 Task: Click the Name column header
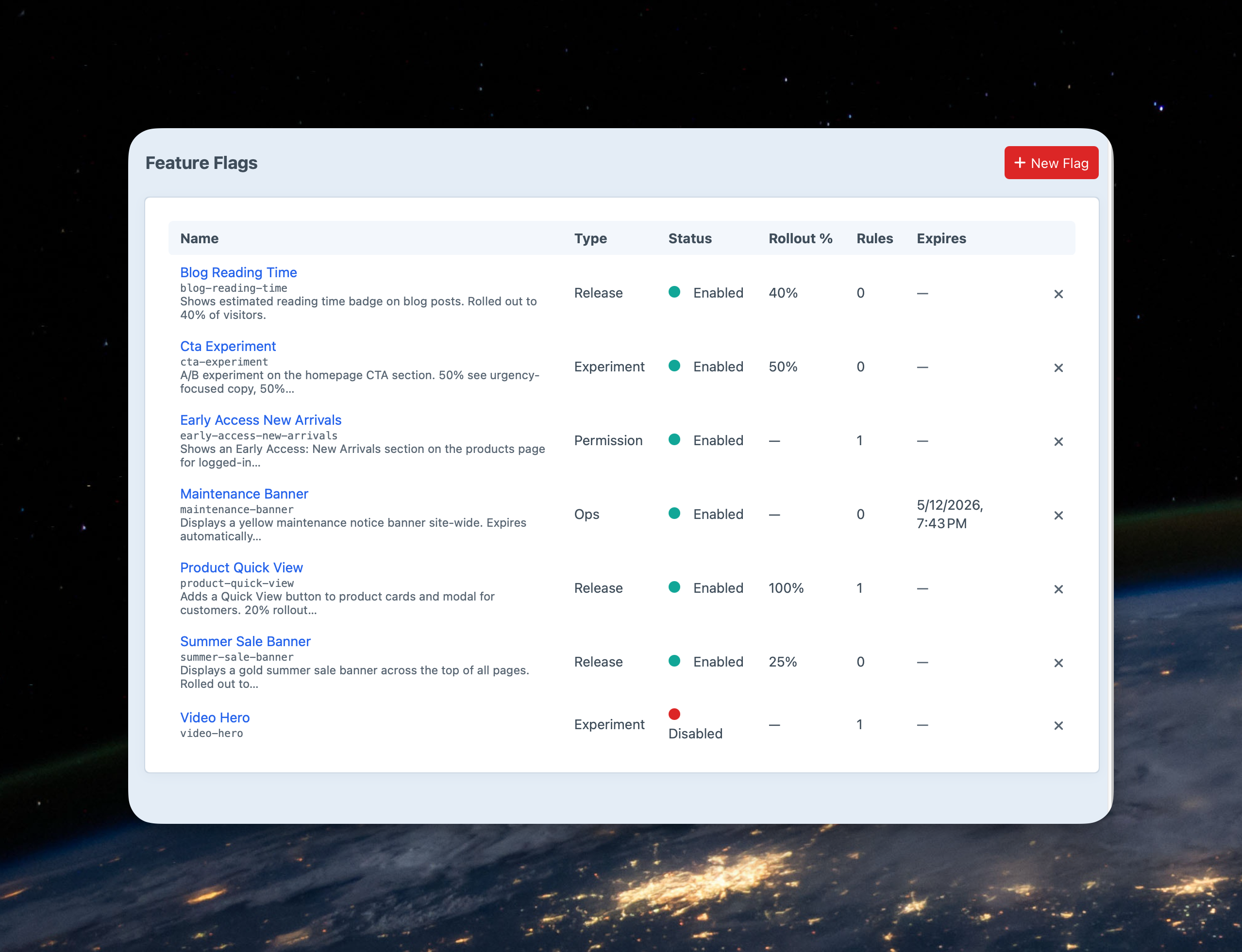tap(200, 238)
